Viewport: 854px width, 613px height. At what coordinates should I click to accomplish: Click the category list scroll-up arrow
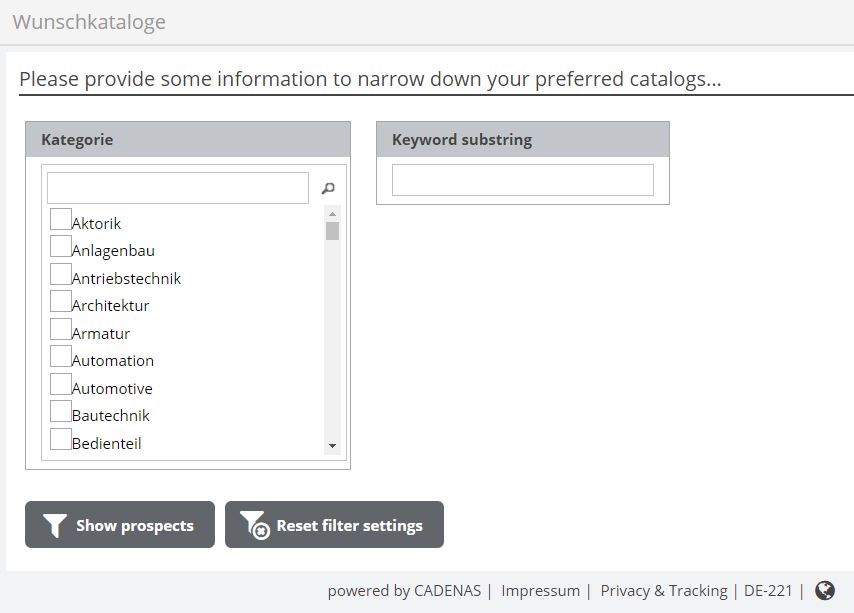[x=333, y=213]
